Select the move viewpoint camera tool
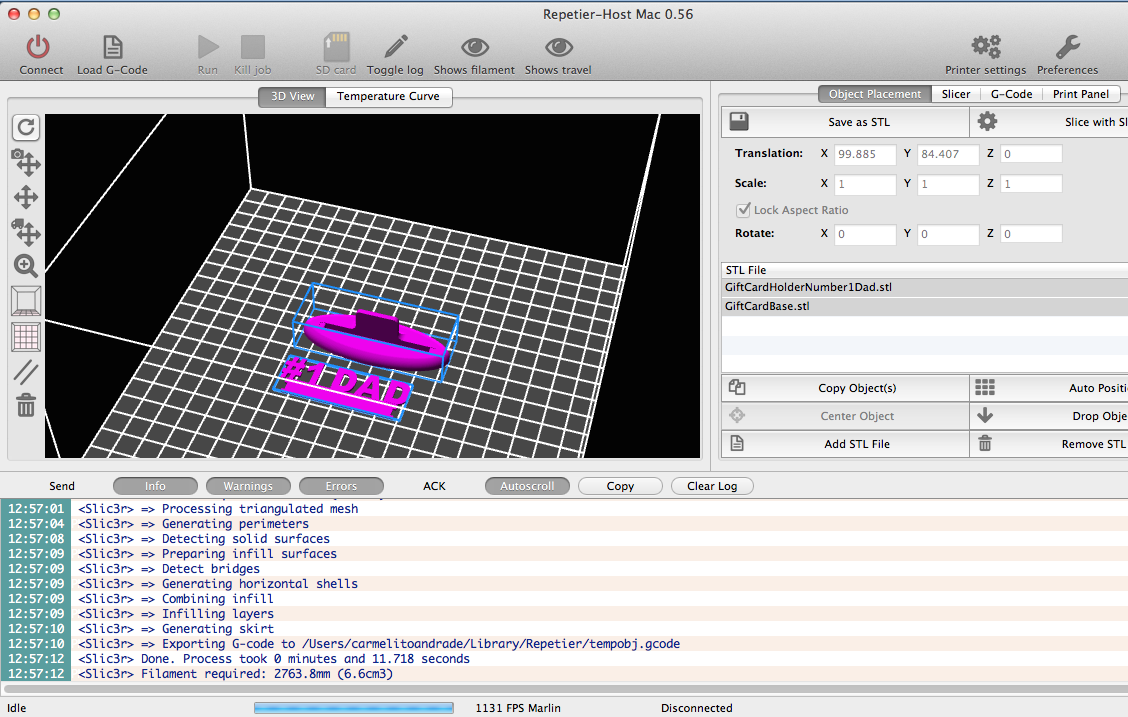 26,163
